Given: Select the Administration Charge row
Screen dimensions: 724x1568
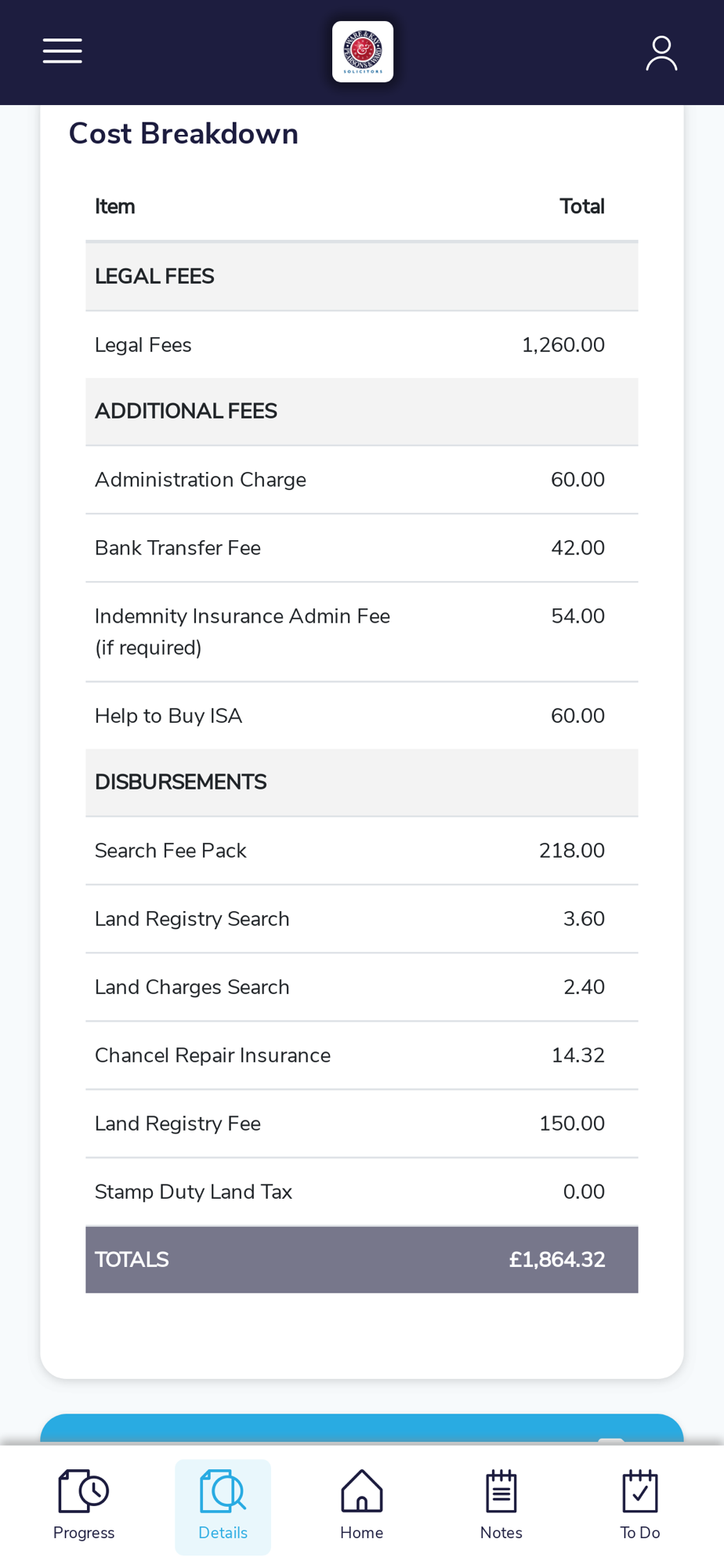Looking at the screenshot, I should (361, 480).
